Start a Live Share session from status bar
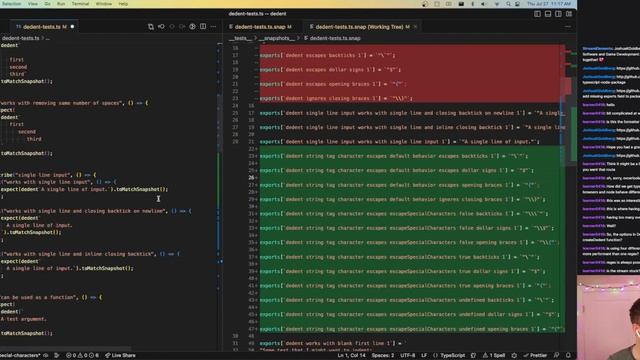 [x=120, y=356]
